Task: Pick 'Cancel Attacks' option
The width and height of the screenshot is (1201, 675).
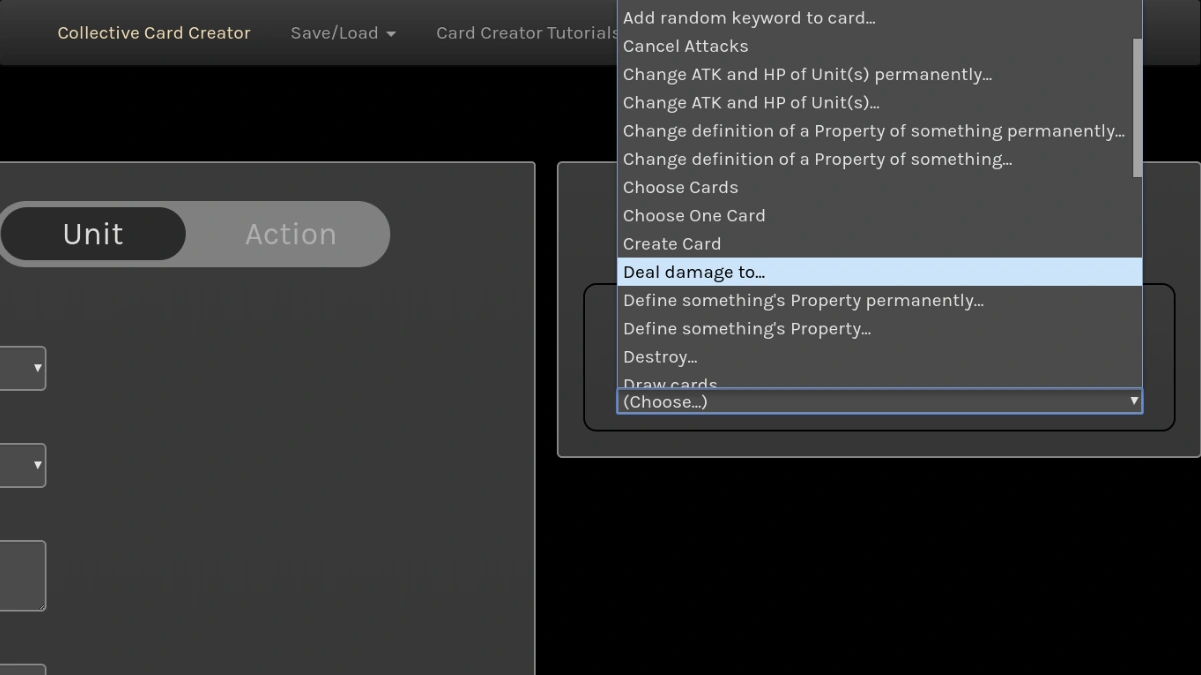Action: pyautogui.click(x=685, y=46)
